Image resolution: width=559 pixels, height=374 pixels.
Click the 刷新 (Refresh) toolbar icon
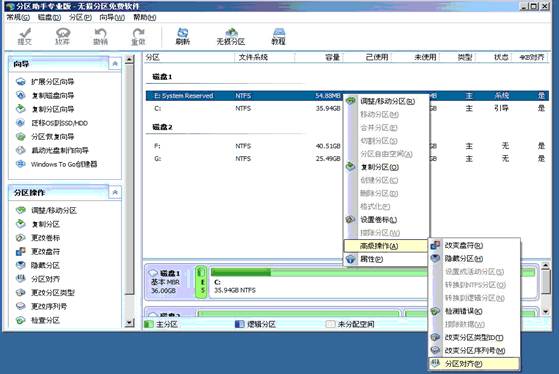point(183,36)
